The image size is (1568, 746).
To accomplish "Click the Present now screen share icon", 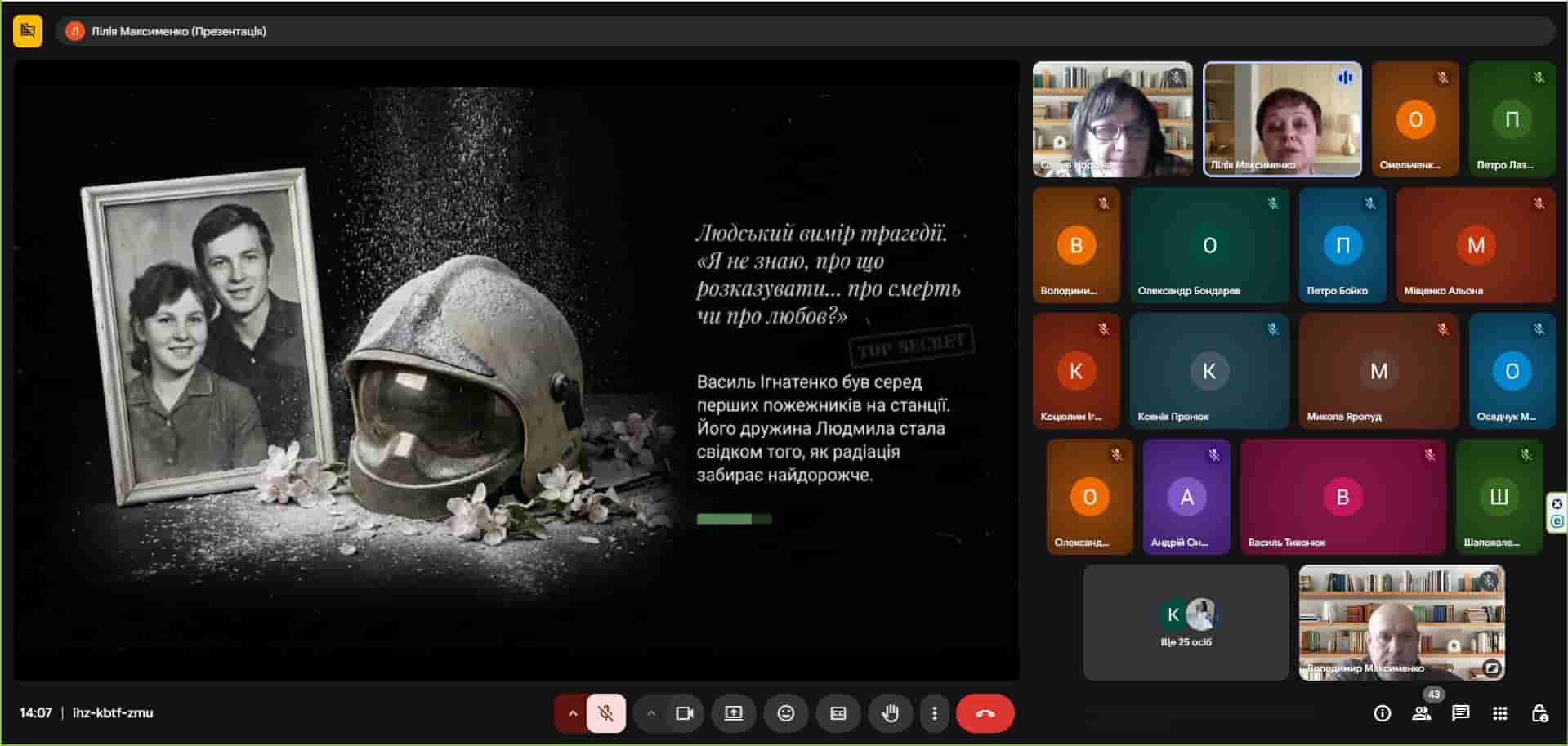I will (733, 713).
